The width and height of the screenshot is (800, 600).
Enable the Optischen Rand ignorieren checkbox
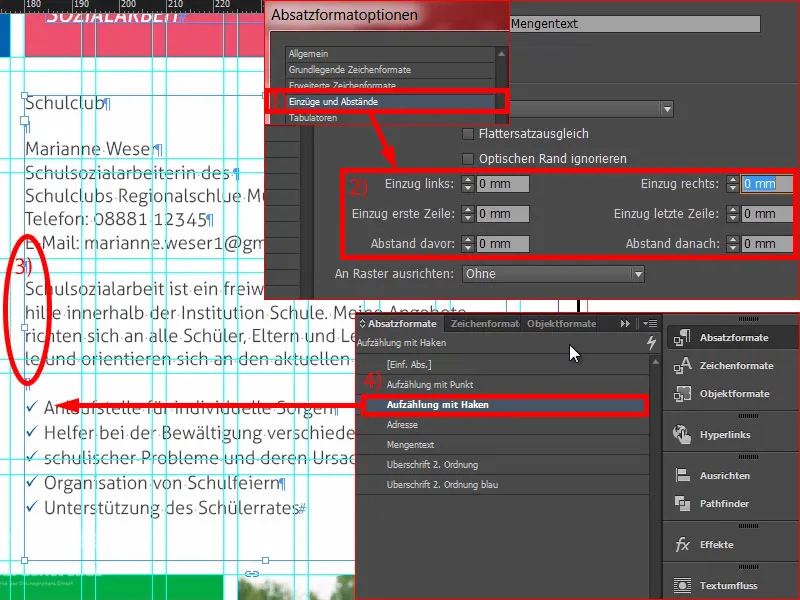468,158
